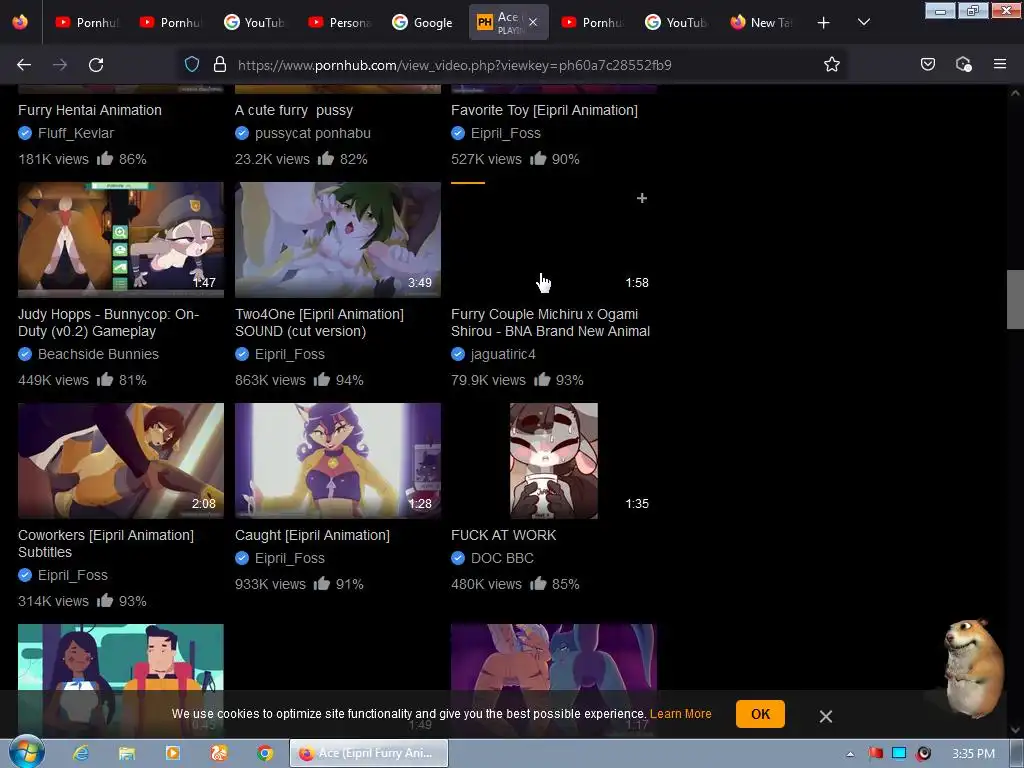Viewport: 1024px width, 768px height.
Task: Click the "527K views" text
Action: click(x=486, y=159)
